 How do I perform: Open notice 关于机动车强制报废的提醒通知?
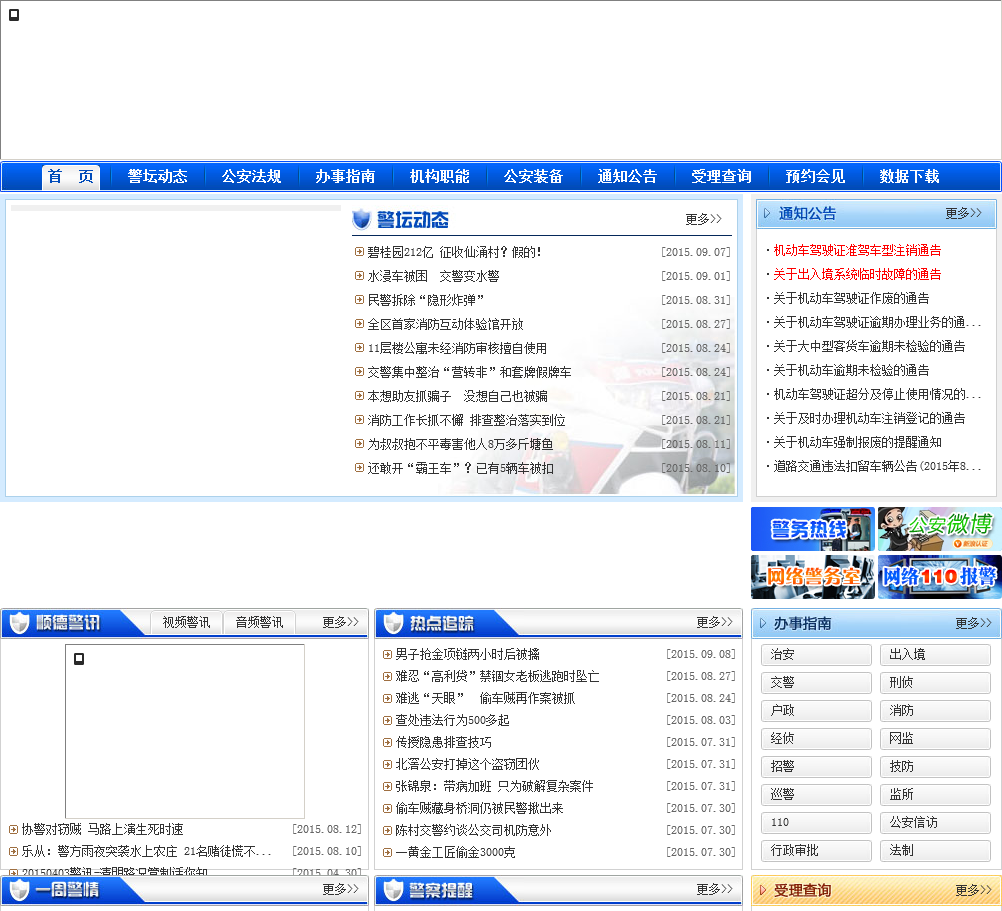tap(858, 442)
